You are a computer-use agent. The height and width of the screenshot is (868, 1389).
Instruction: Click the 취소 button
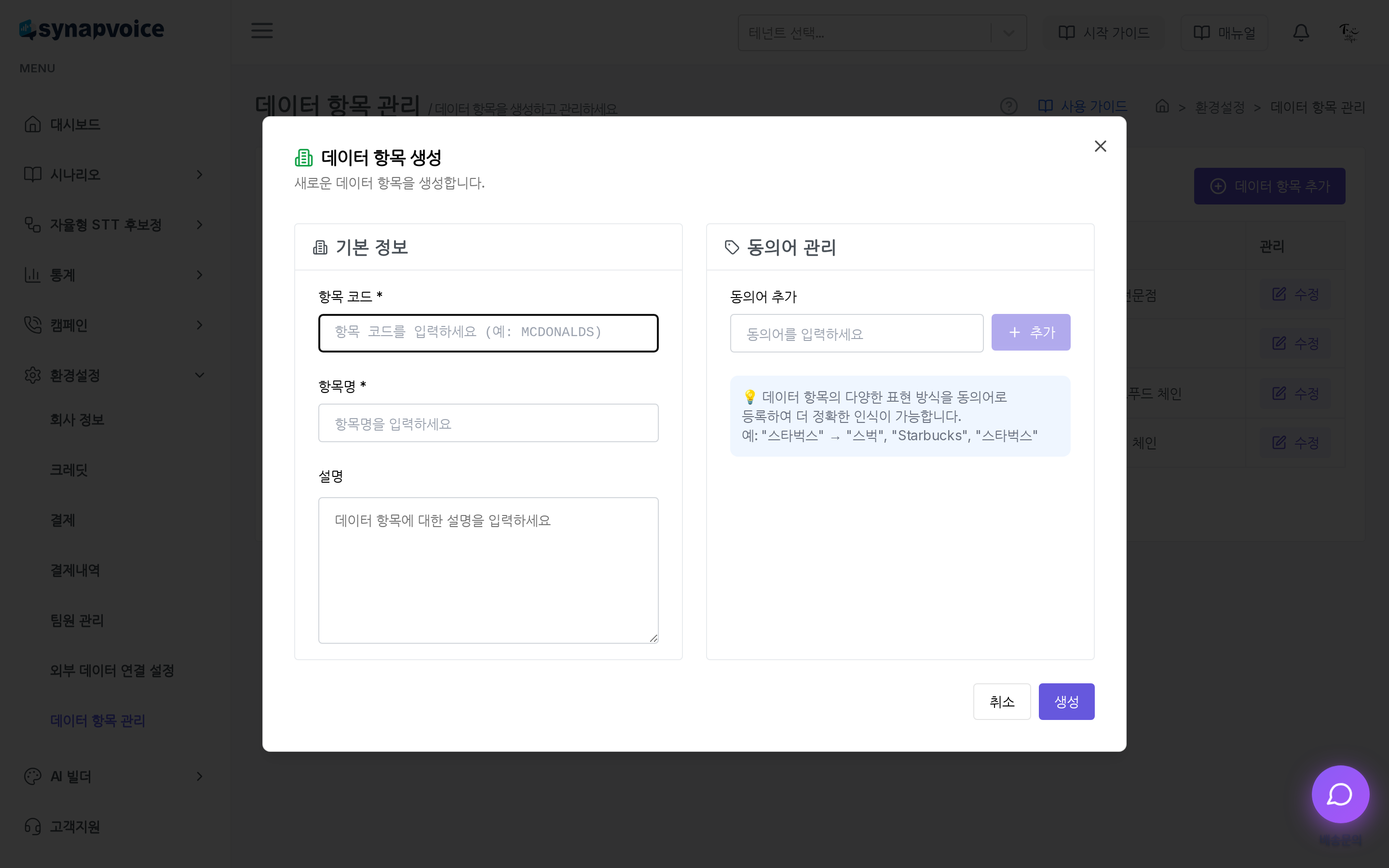[1002, 702]
